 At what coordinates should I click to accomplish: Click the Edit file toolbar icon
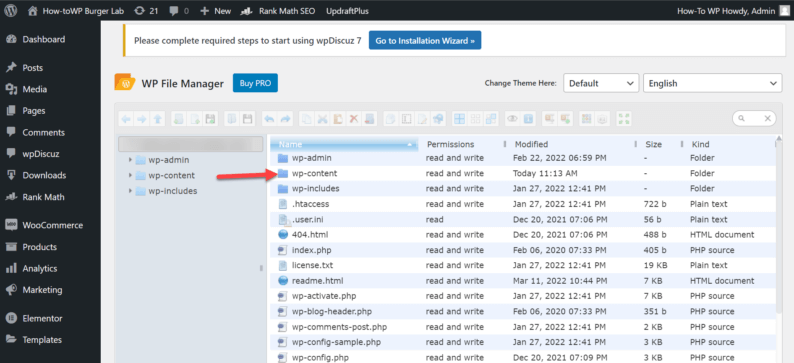(422, 119)
